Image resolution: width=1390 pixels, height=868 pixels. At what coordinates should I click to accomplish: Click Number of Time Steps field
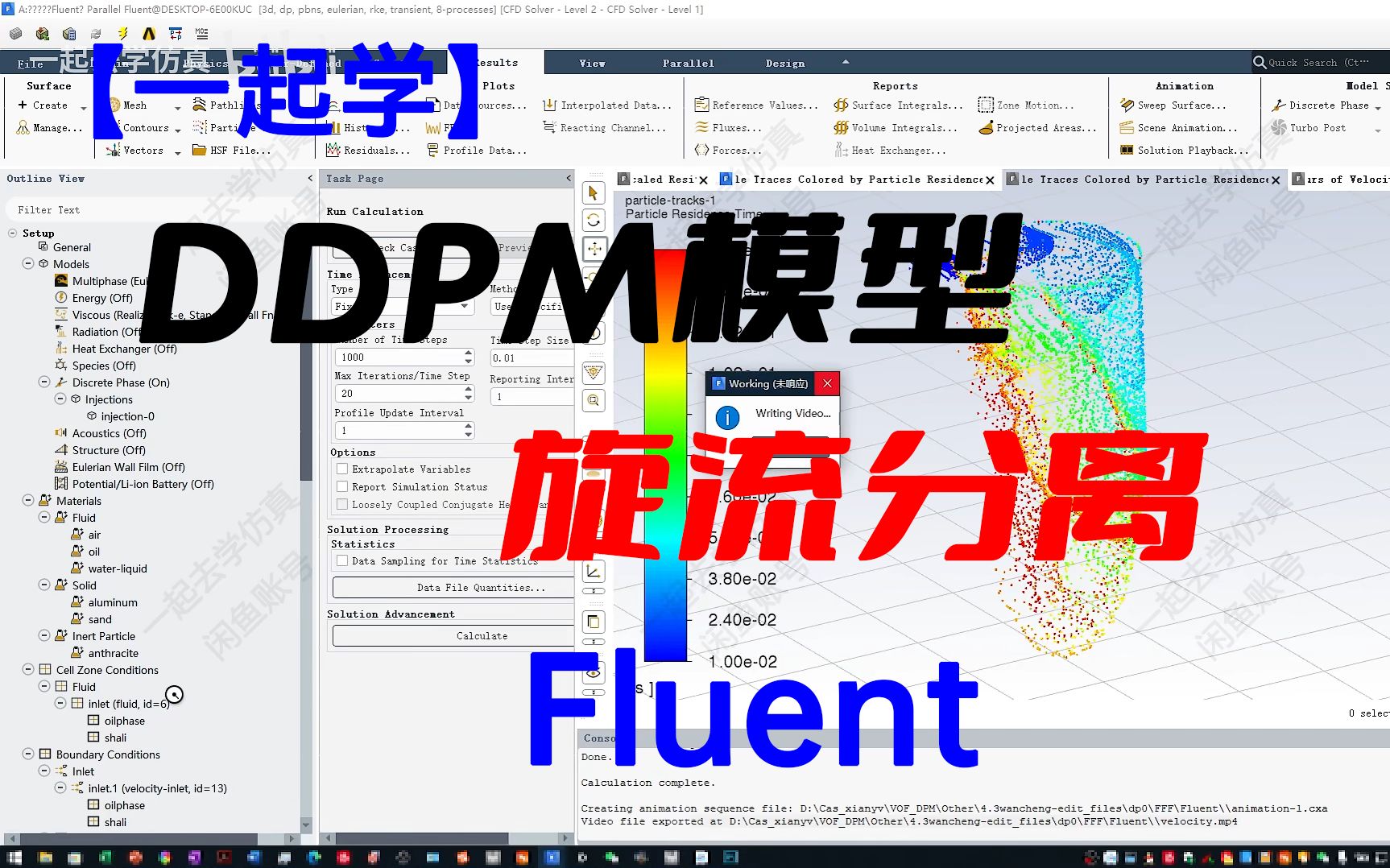399,357
